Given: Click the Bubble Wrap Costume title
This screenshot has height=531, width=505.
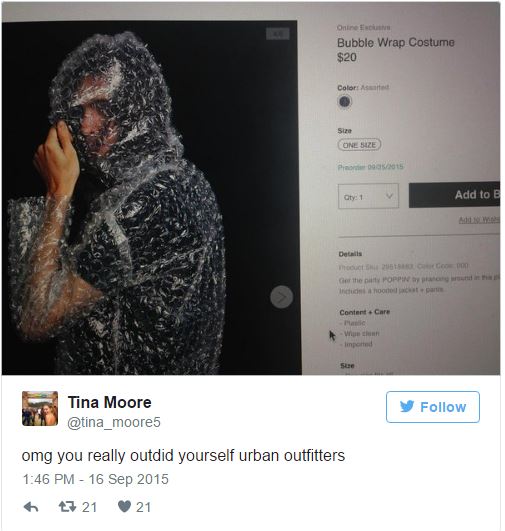Looking at the screenshot, I should pyautogui.click(x=396, y=42).
